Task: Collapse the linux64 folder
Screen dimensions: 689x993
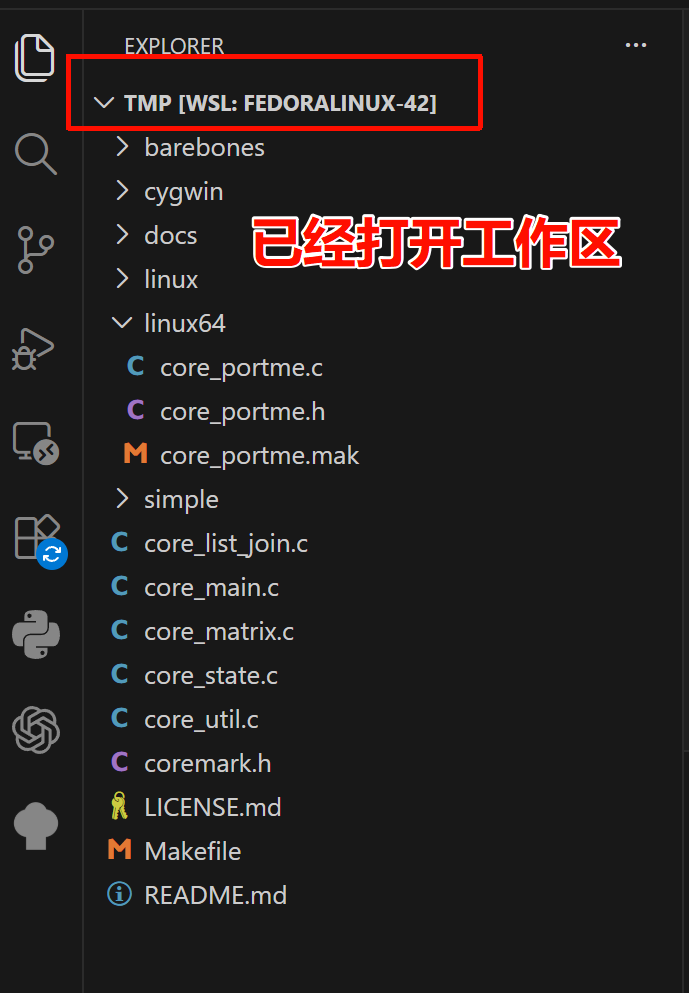Action: point(184,323)
